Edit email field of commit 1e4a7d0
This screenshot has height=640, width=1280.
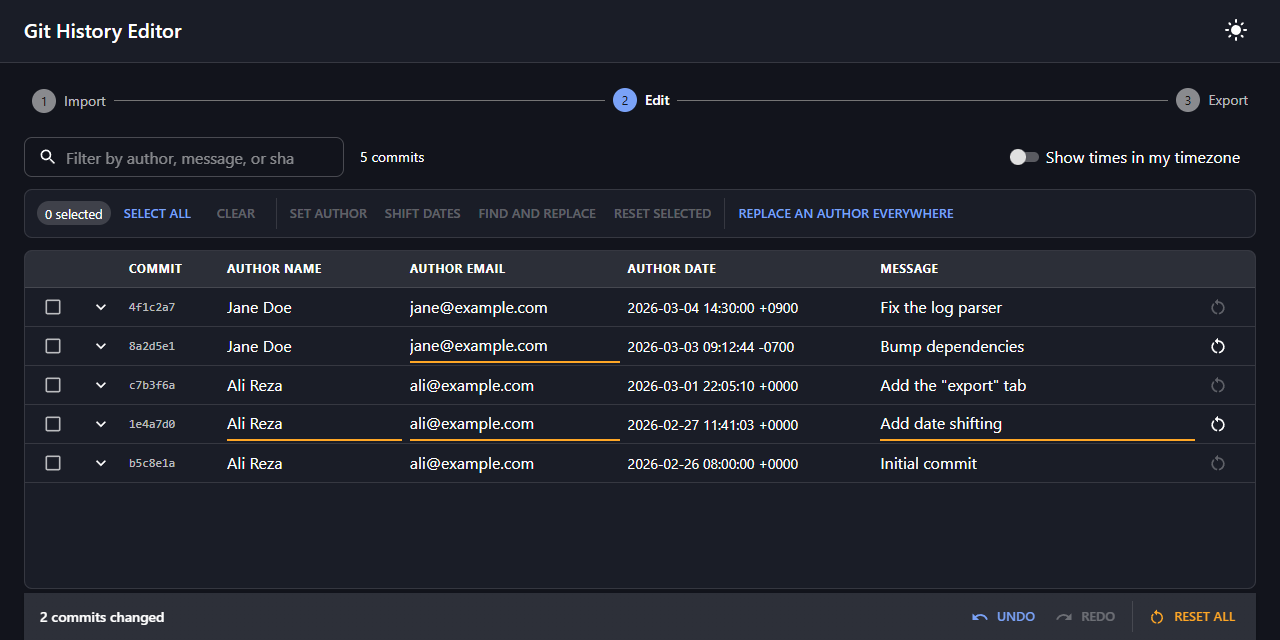[514, 424]
